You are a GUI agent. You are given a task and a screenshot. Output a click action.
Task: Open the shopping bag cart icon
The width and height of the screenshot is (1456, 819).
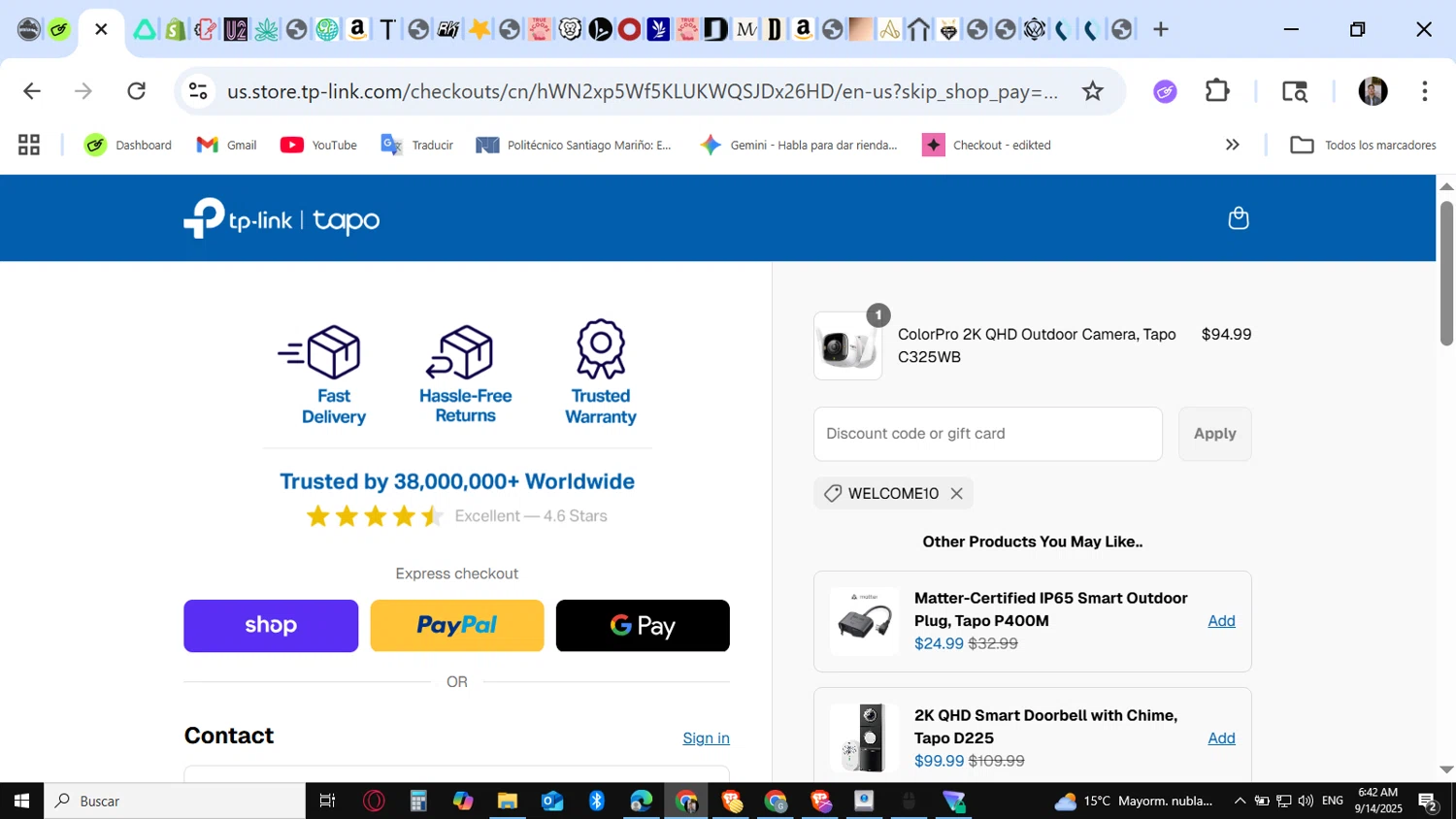(1238, 218)
